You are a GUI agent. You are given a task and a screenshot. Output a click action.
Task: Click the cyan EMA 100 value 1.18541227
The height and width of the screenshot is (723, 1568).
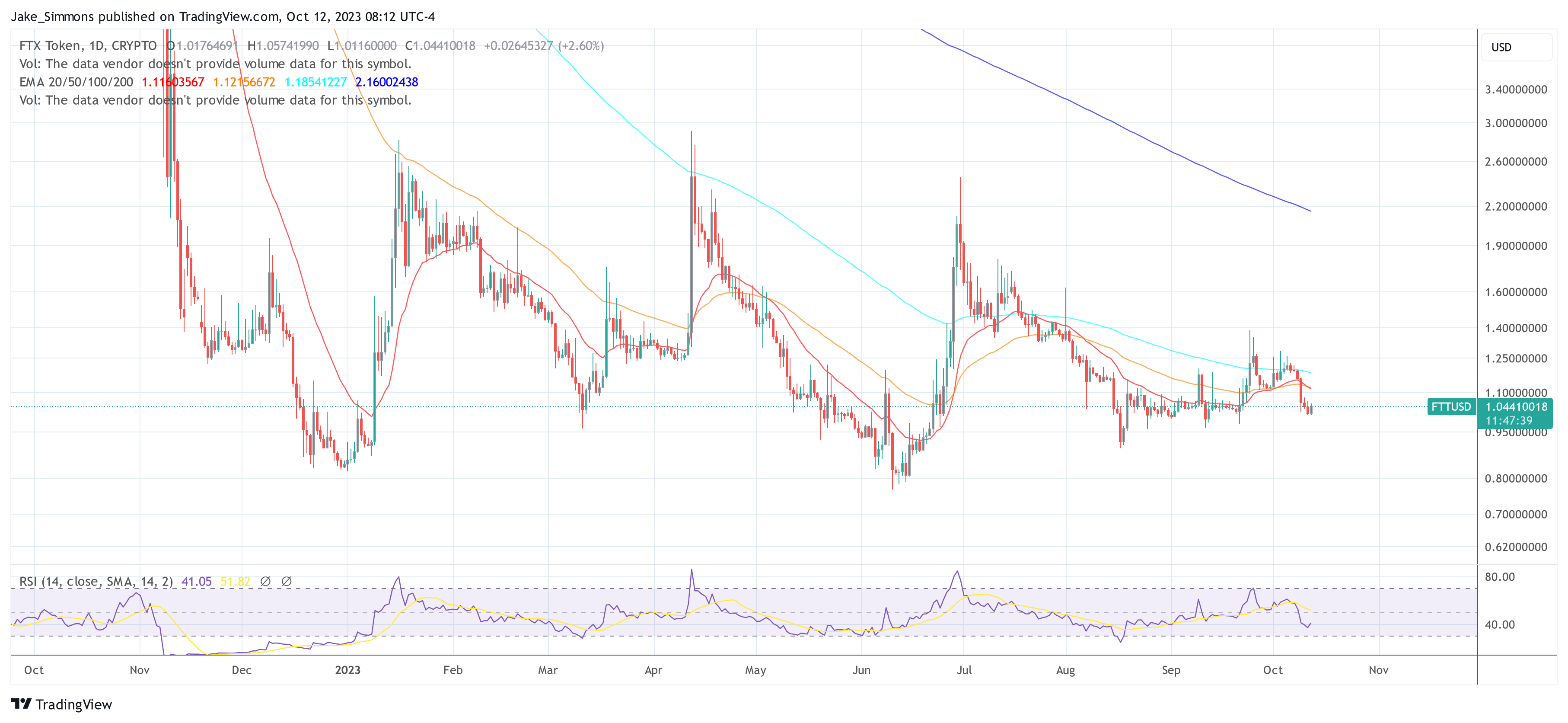tap(316, 82)
